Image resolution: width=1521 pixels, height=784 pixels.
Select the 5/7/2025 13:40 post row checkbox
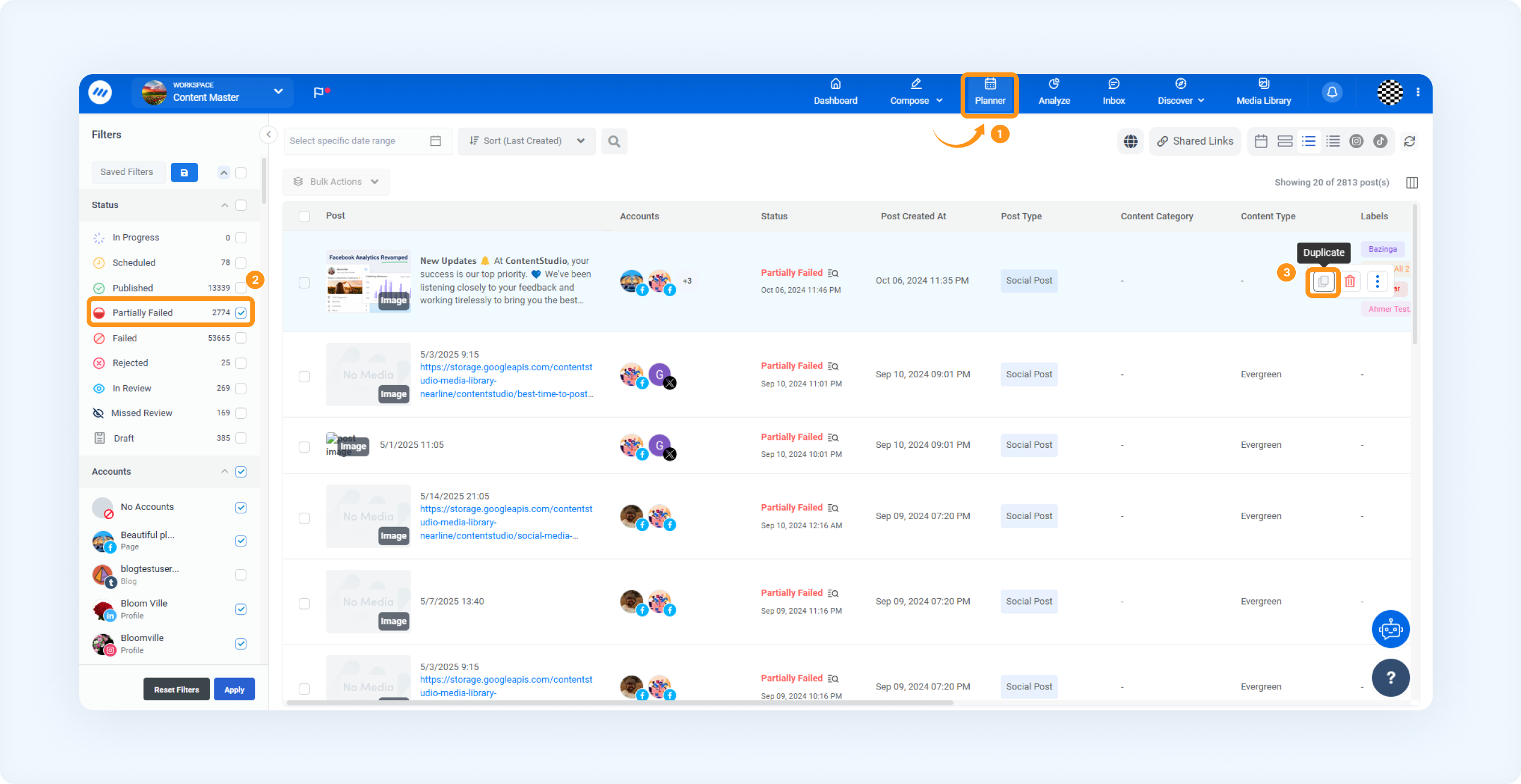304,603
